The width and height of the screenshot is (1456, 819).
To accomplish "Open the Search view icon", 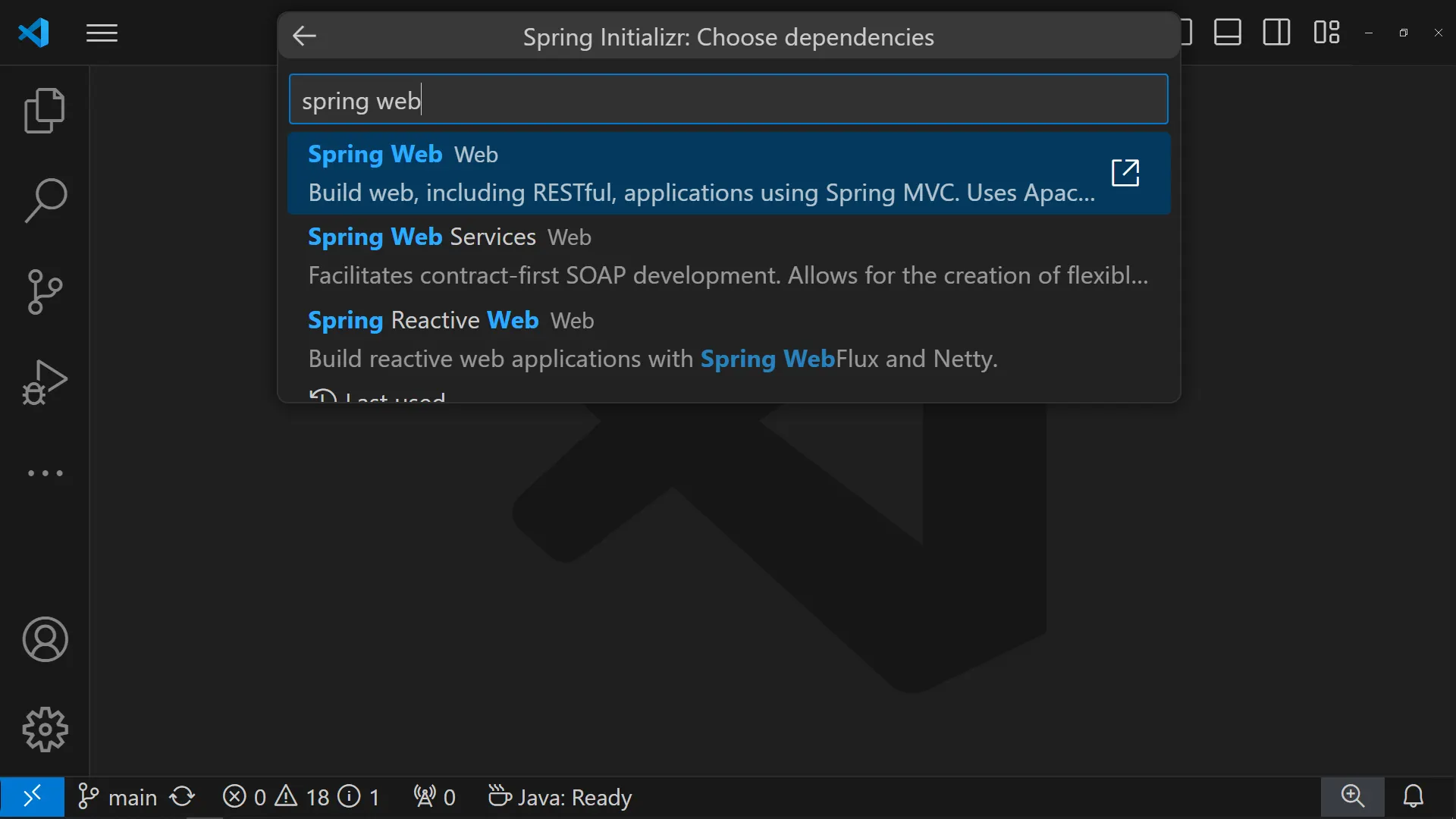I will click(45, 201).
